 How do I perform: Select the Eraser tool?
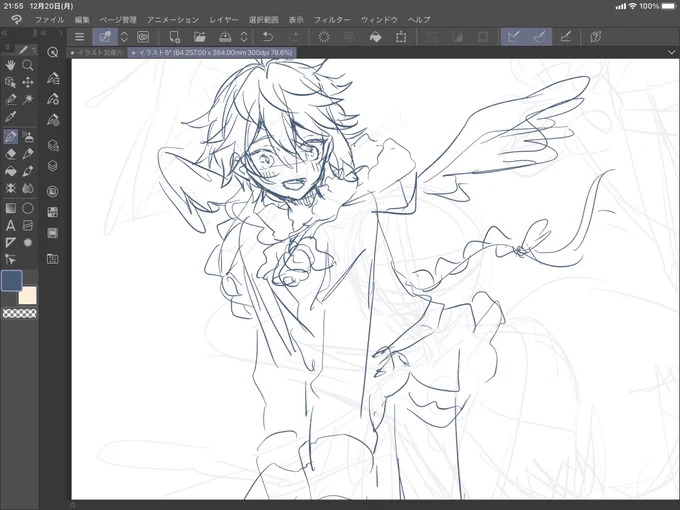(10, 154)
